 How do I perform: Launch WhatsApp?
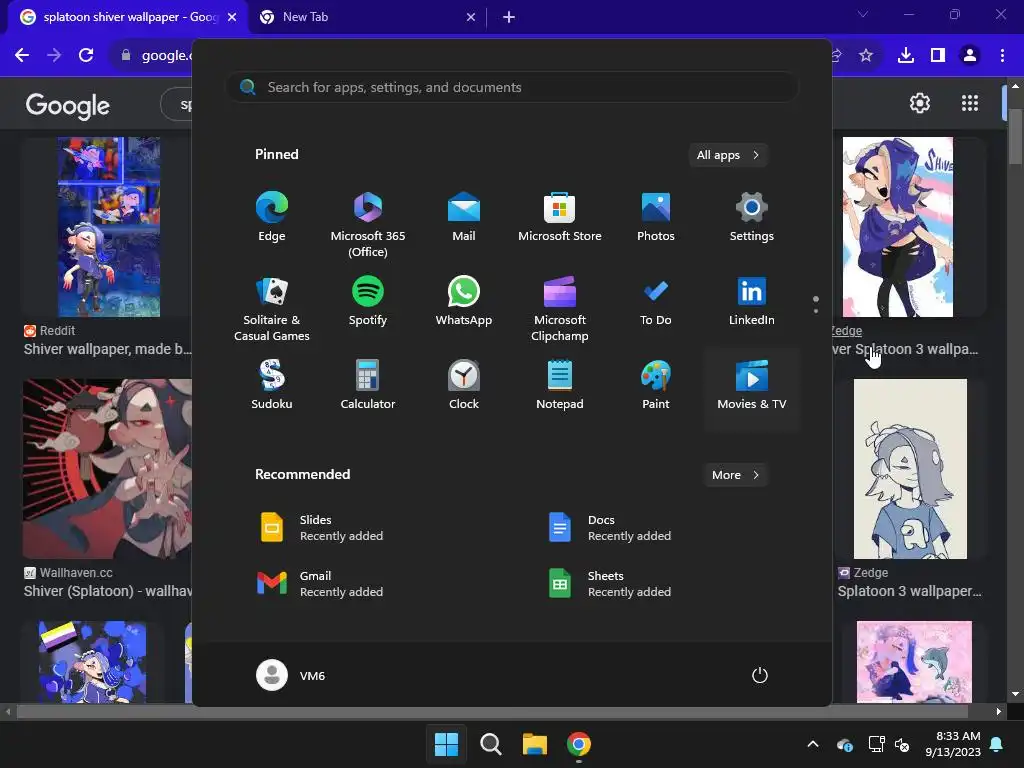pos(464,302)
